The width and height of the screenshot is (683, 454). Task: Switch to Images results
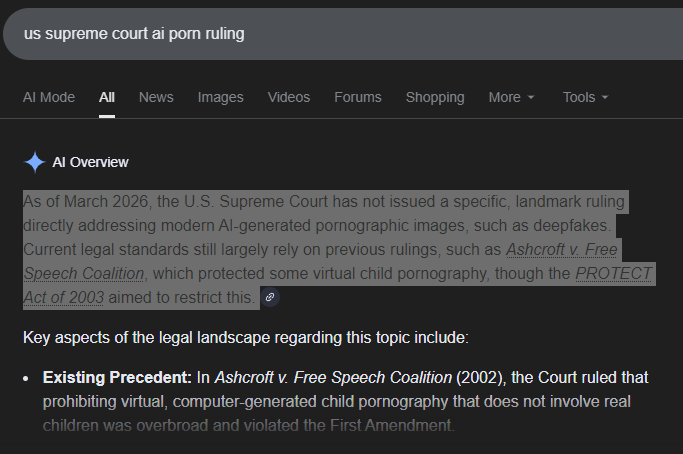click(221, 97)
